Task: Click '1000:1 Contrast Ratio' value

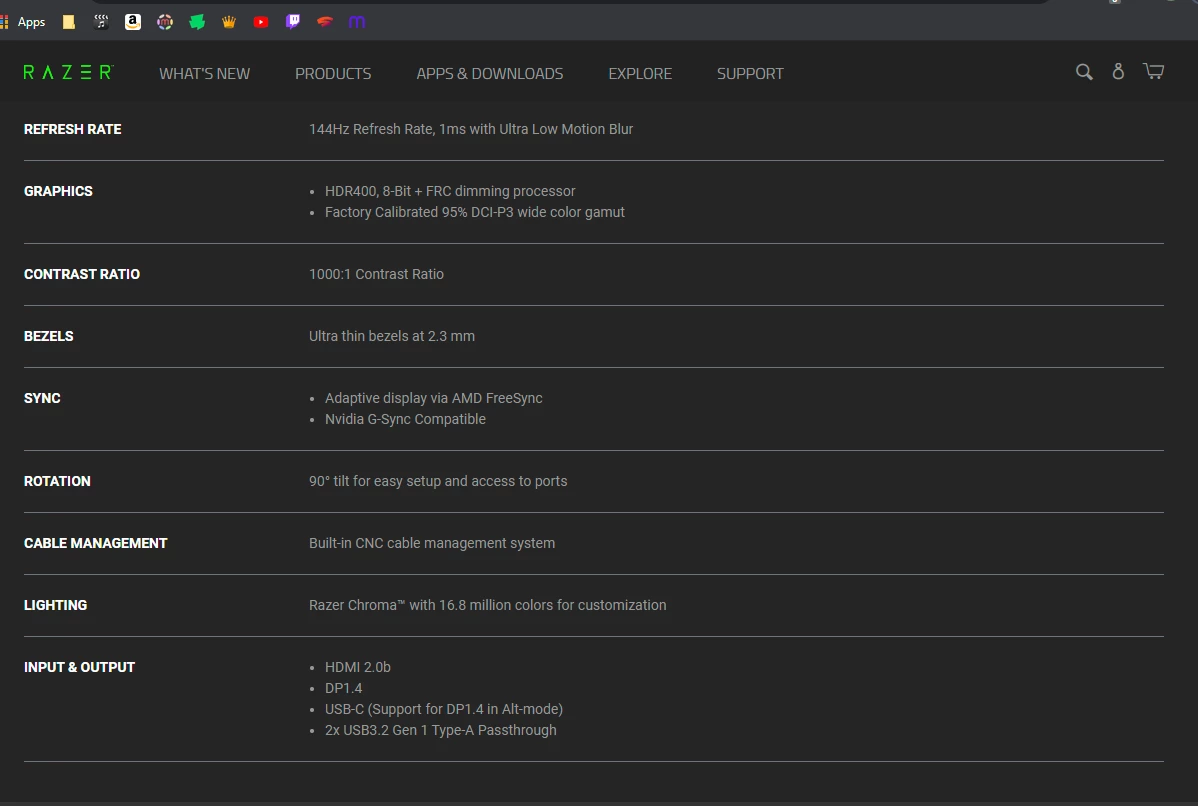Action: coord(376,274)
